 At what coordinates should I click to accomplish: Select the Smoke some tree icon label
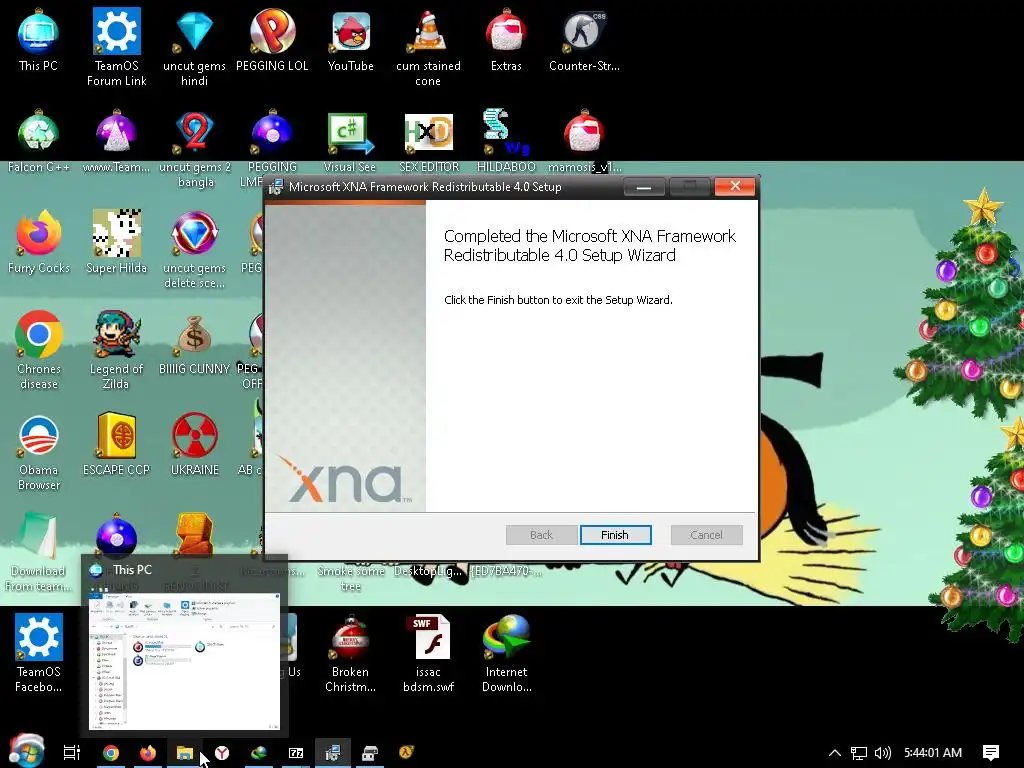(x=351, y=579)
